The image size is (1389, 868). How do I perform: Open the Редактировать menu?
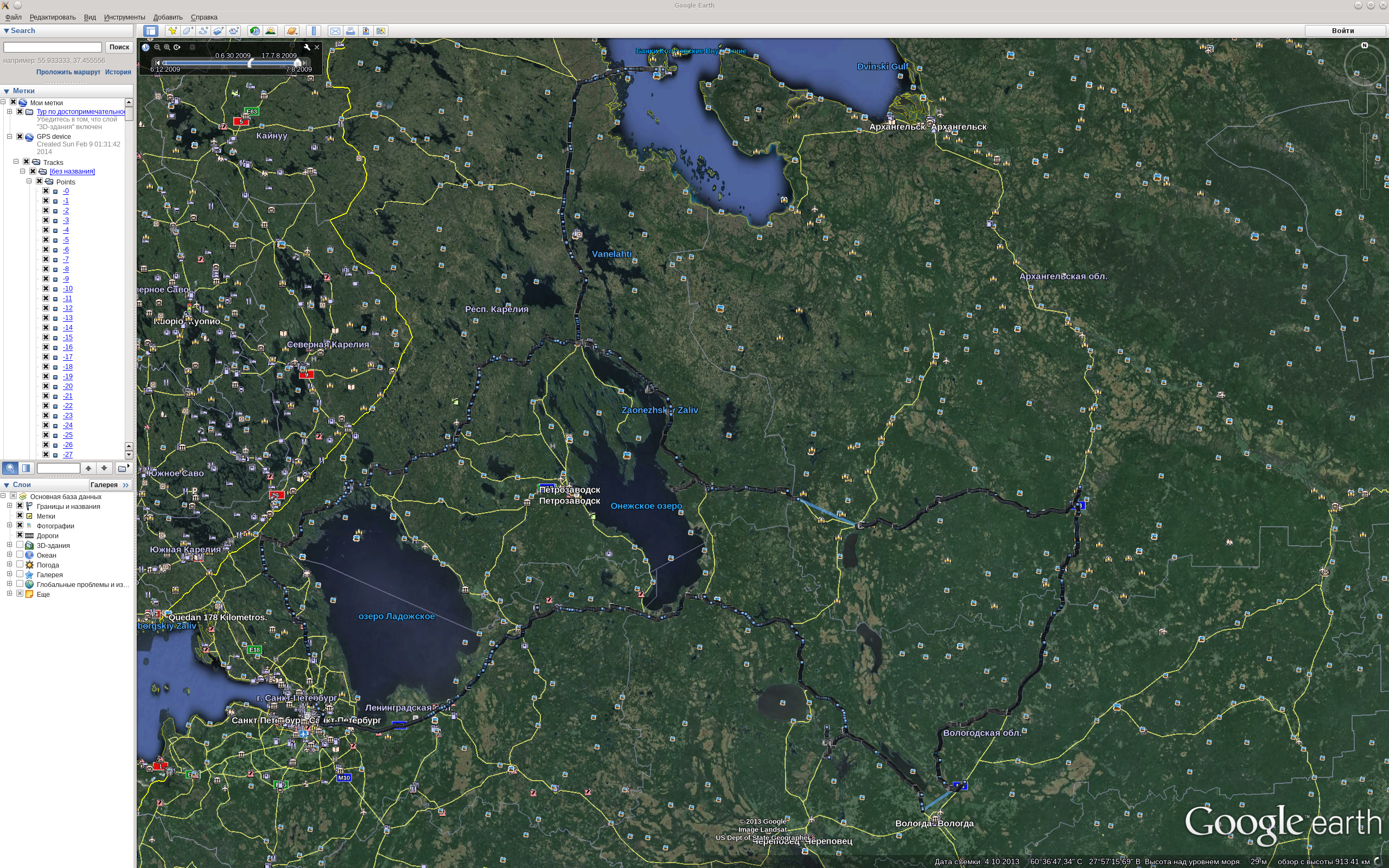tap(53, 17)
